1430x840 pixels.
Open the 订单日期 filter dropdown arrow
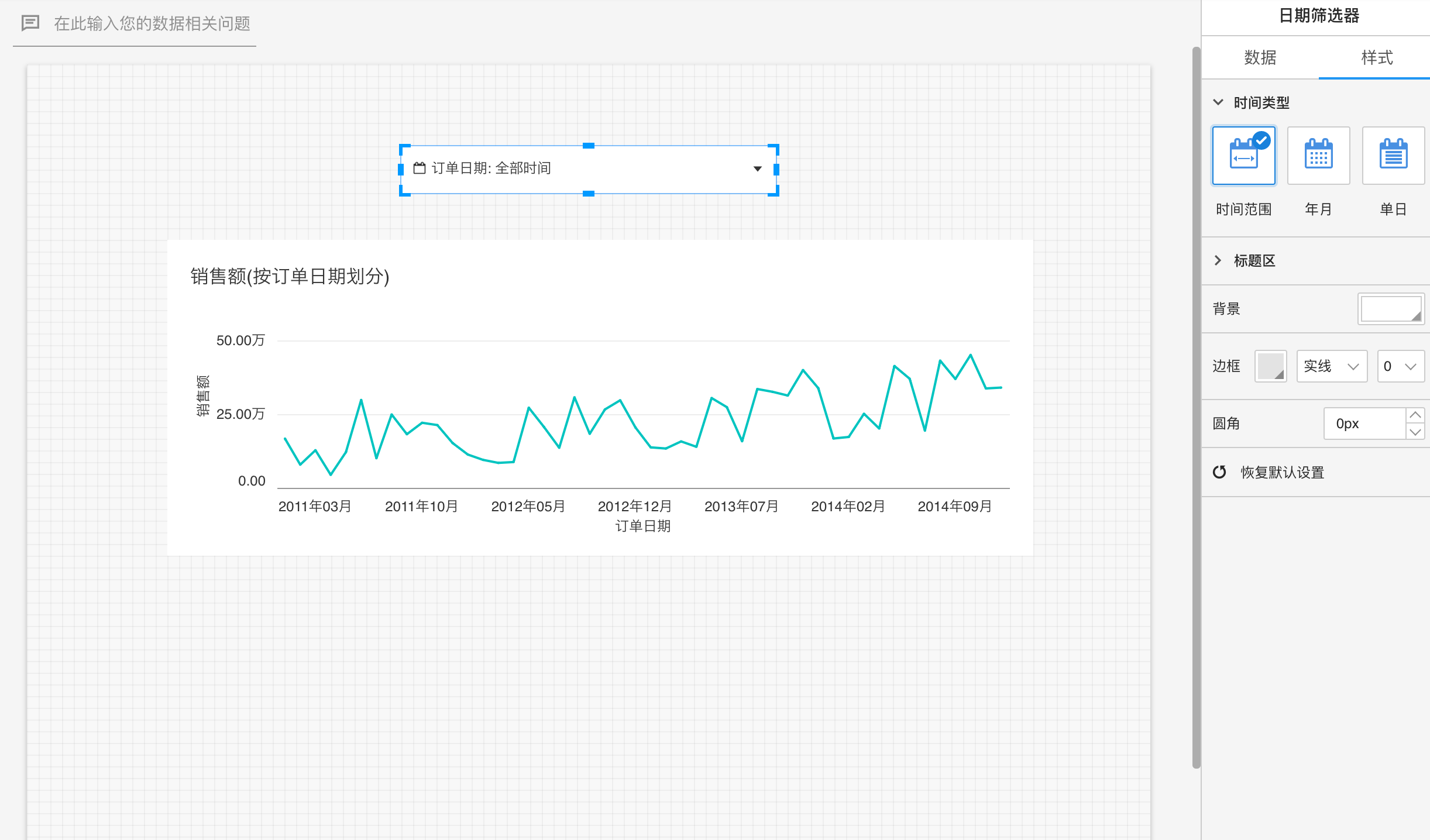pos(758,168)
